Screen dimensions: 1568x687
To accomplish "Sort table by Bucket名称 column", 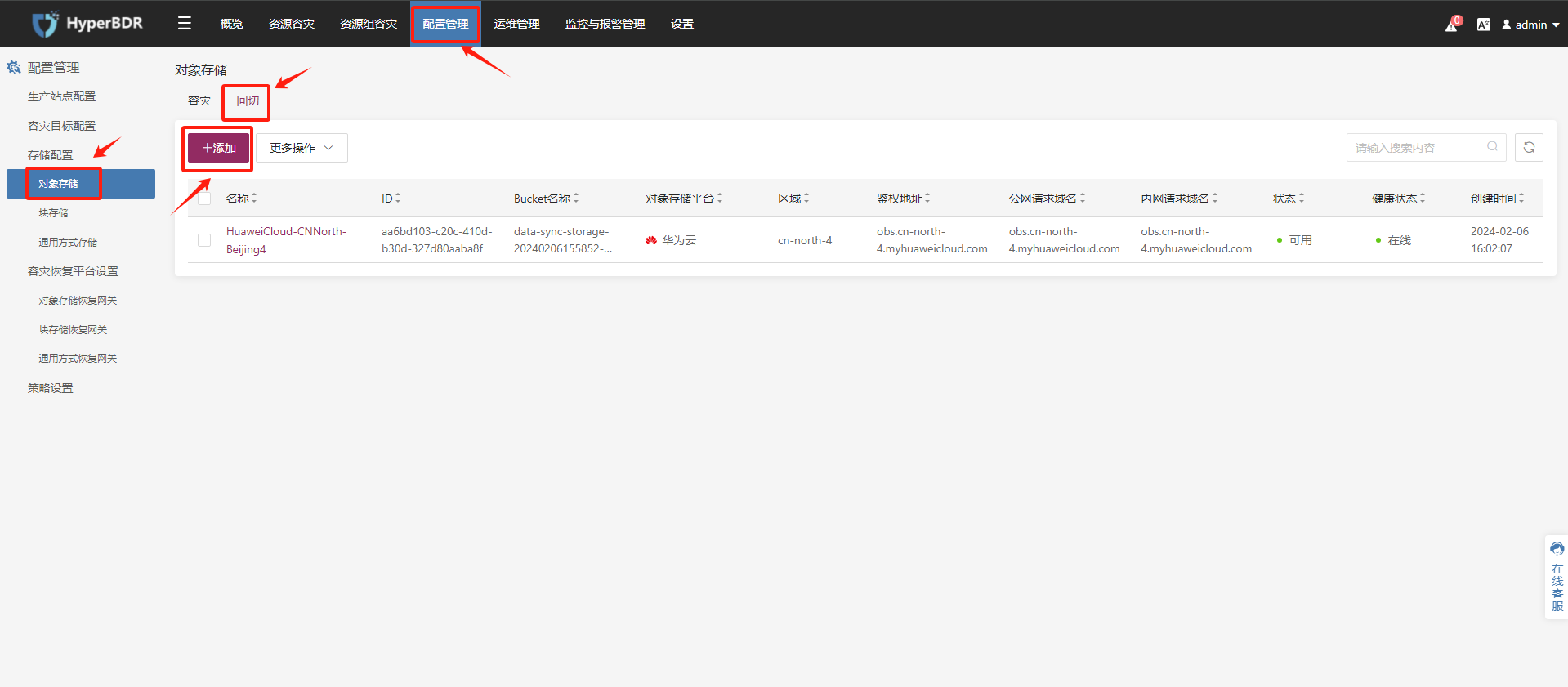I will 576,199.
